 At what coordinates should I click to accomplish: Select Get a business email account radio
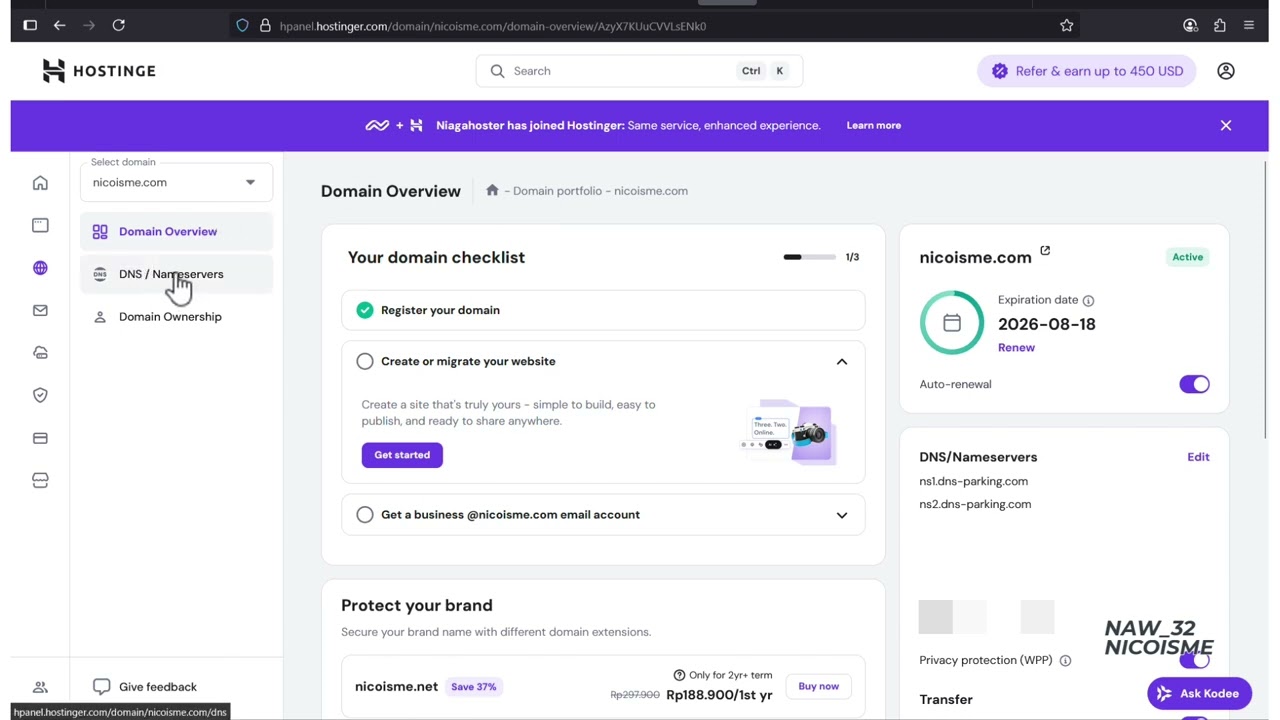[x=365, y=514]
